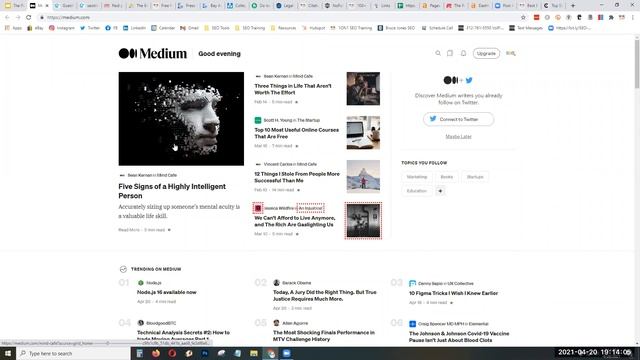Image resolution: width=640 pixels, height=360 pixels.
Task: Select the Education topic chip
Action: point(417,191)
